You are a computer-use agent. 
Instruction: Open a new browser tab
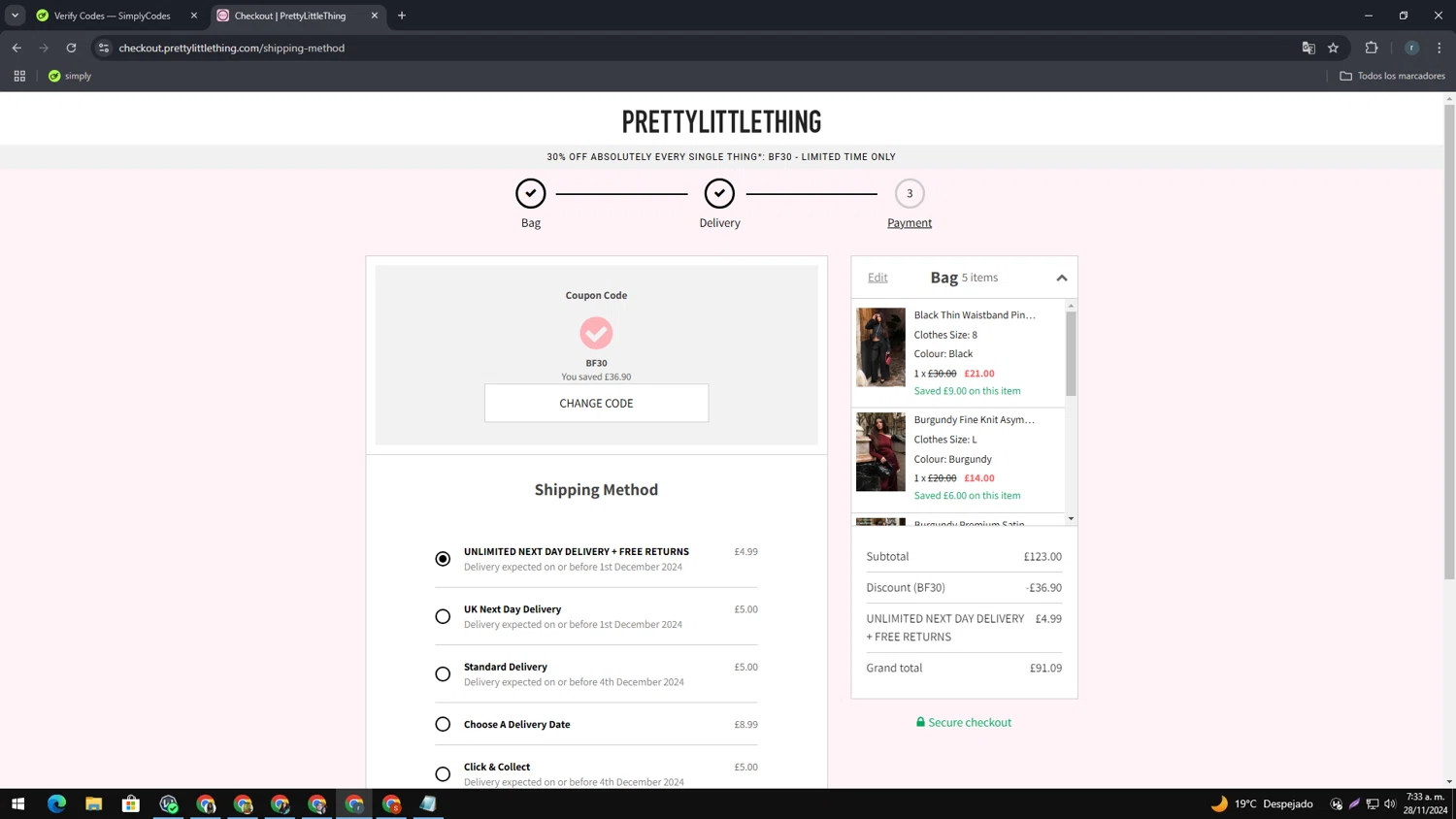(x=402, y=16)
